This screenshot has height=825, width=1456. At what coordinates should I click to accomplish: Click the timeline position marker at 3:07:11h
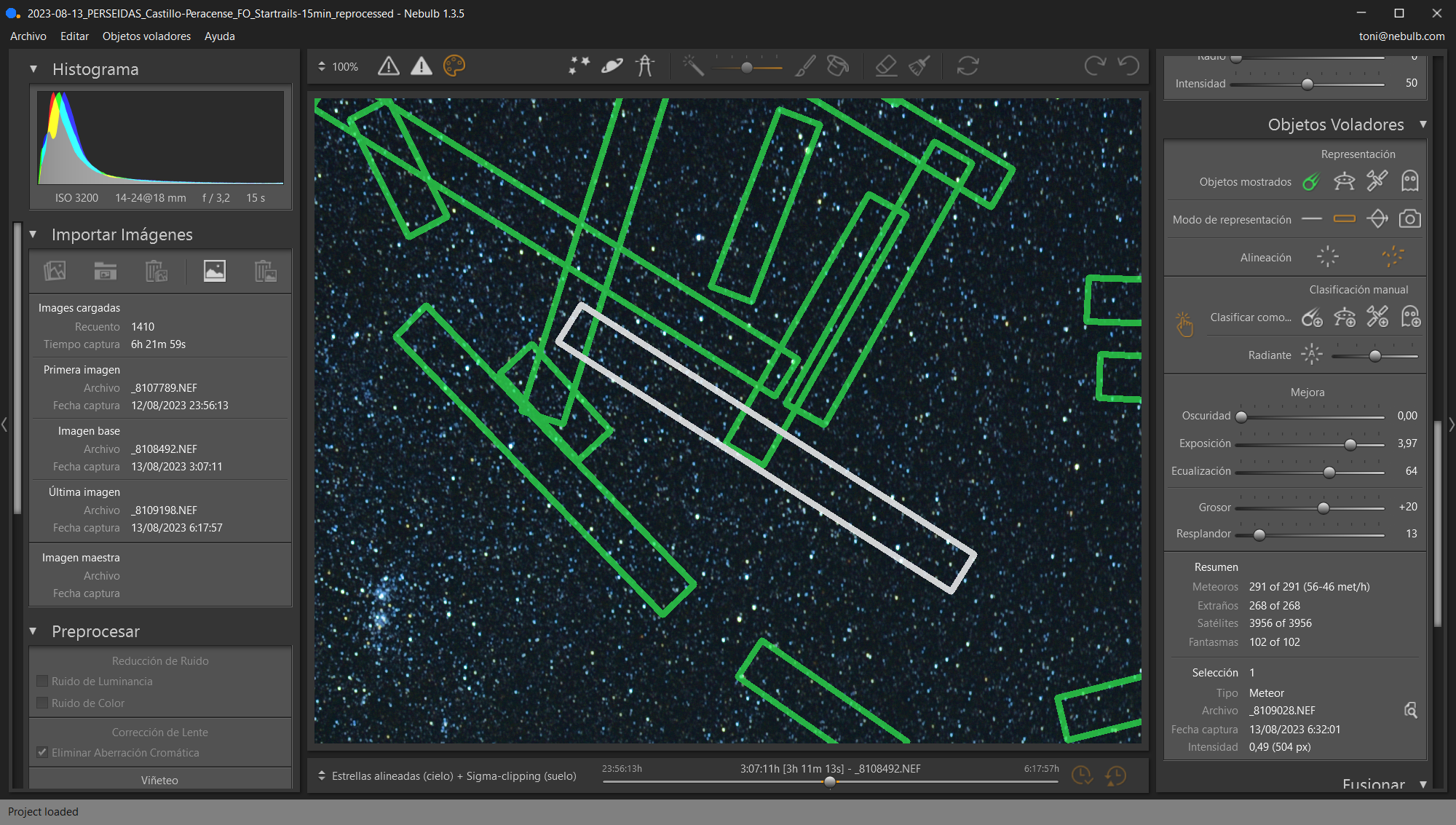pos(829,782)
